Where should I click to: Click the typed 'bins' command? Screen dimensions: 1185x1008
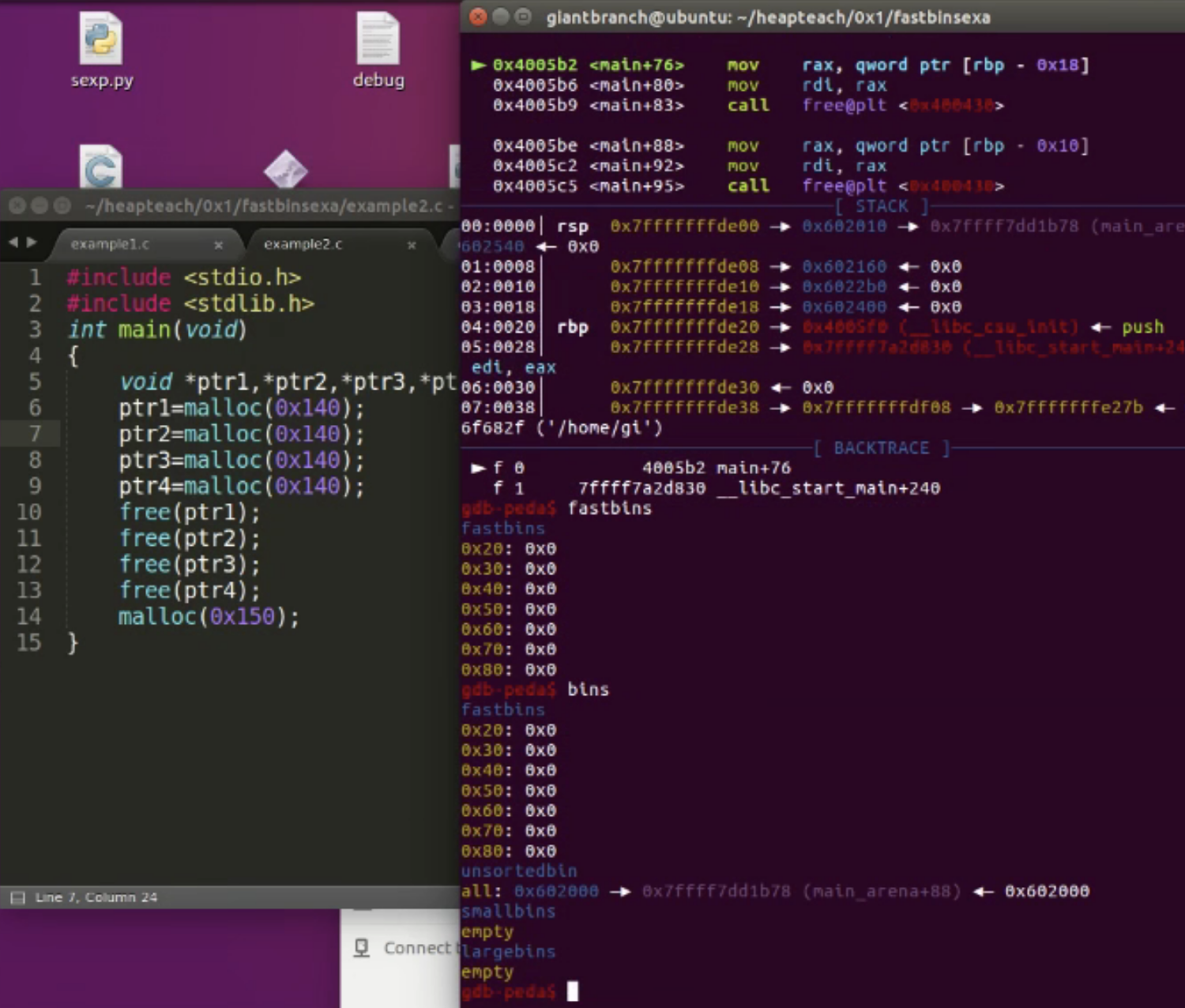pos(588,690)
